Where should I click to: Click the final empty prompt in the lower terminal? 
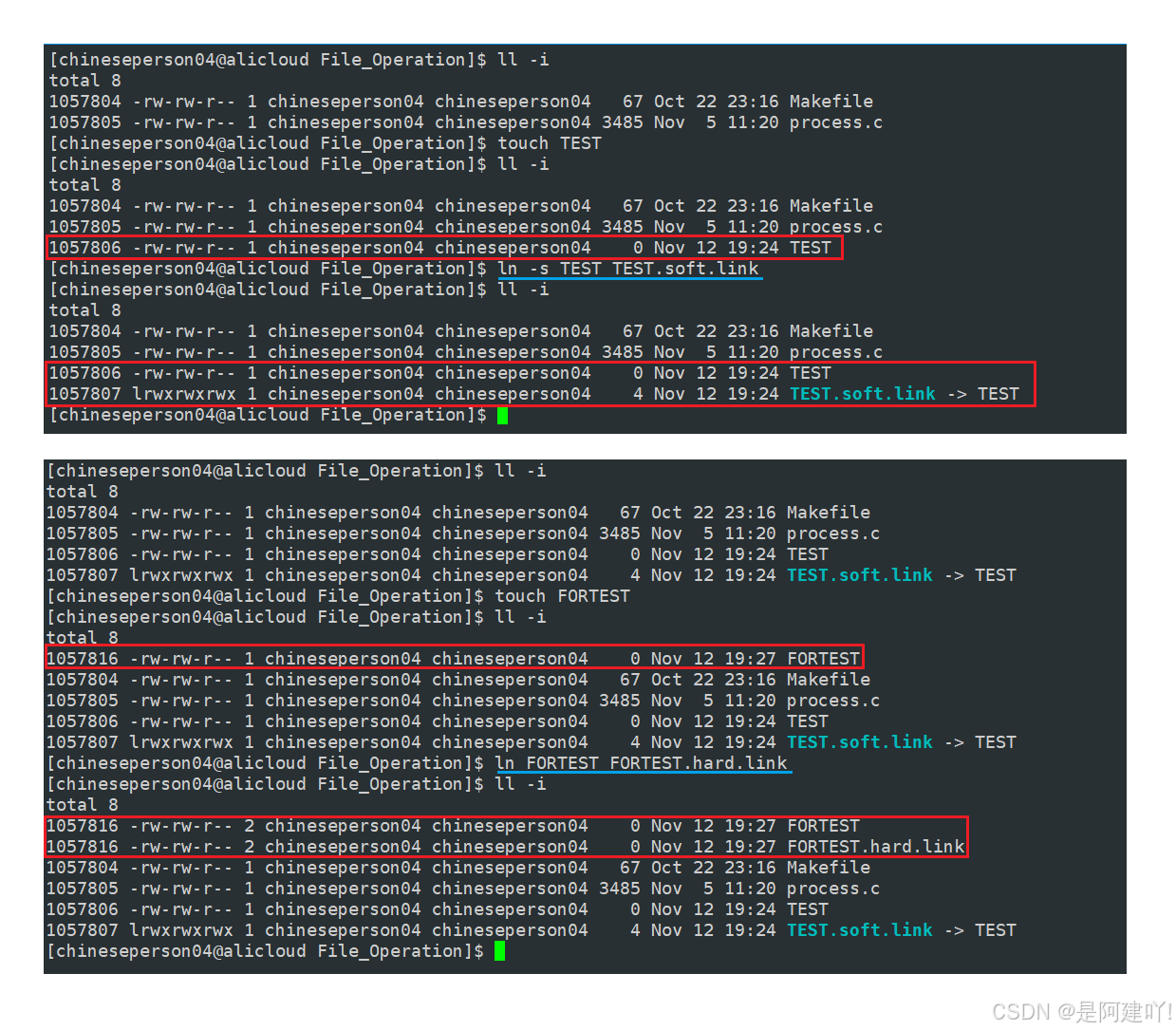tap(265, 951)
